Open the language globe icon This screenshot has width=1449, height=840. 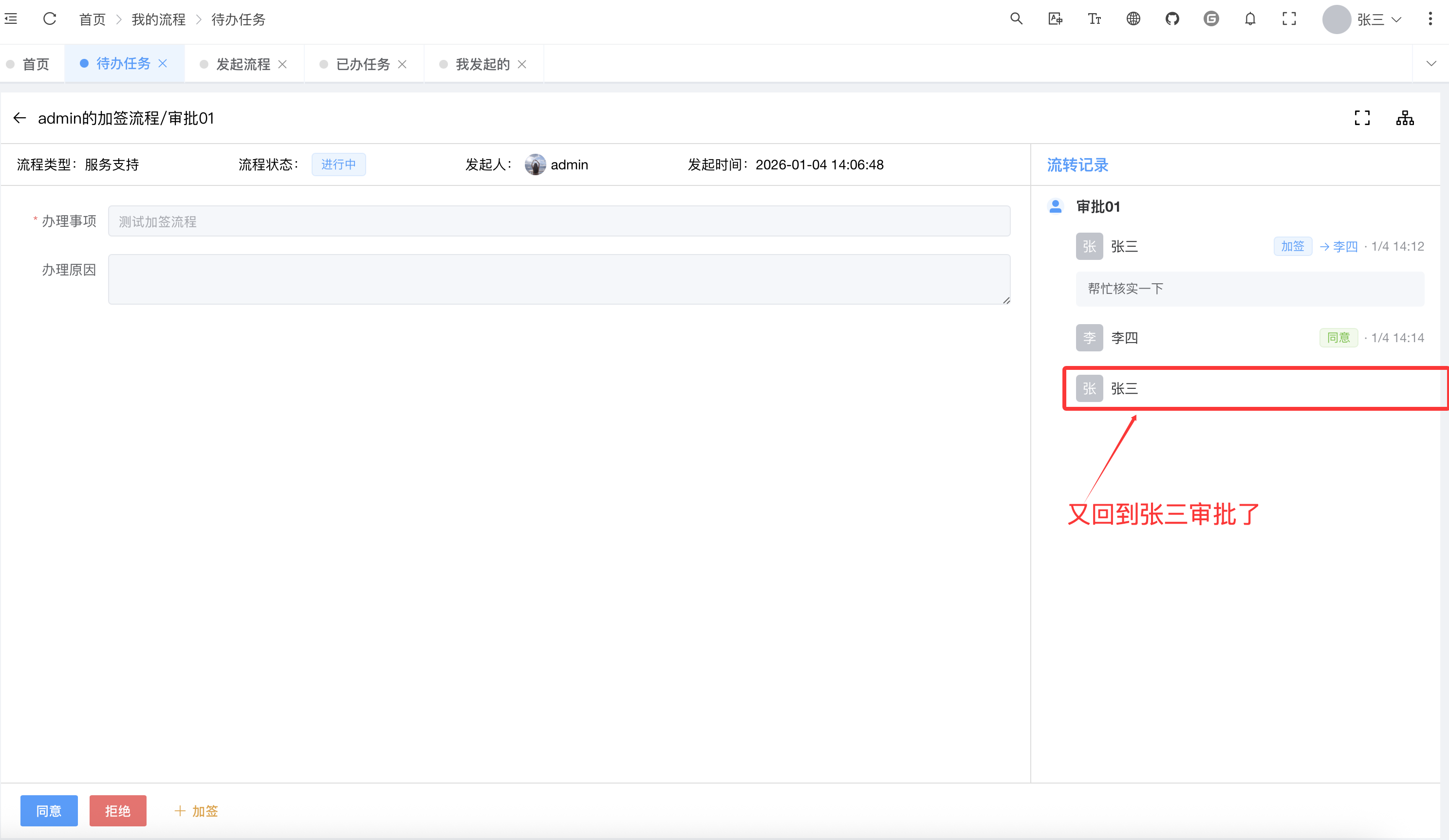pyautogui.click(x=1133, y=19)
